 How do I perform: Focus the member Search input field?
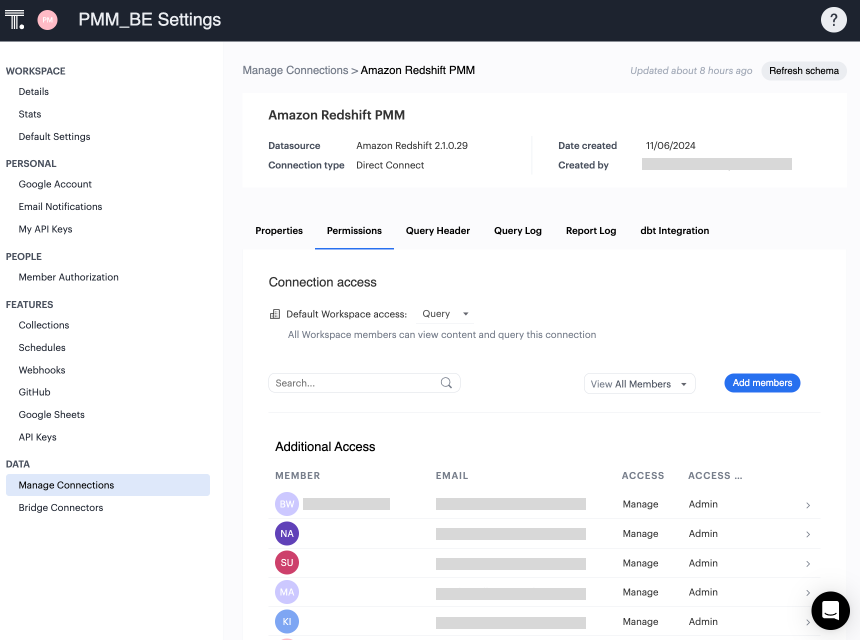click(x=355, y=383)
